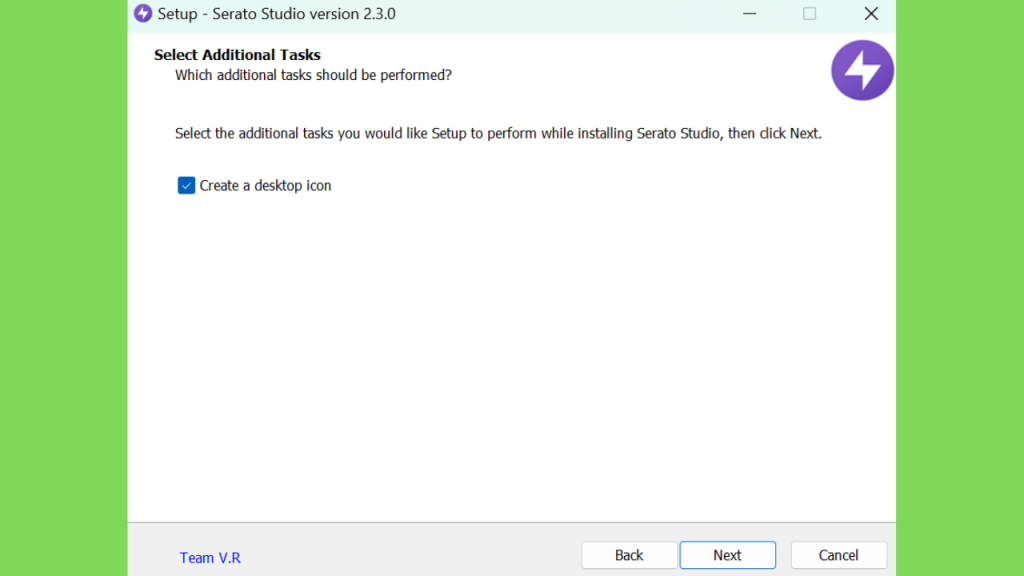Click the green background left of the window
The width and height of the screenshot is (1024, 576).
point(63,288)
